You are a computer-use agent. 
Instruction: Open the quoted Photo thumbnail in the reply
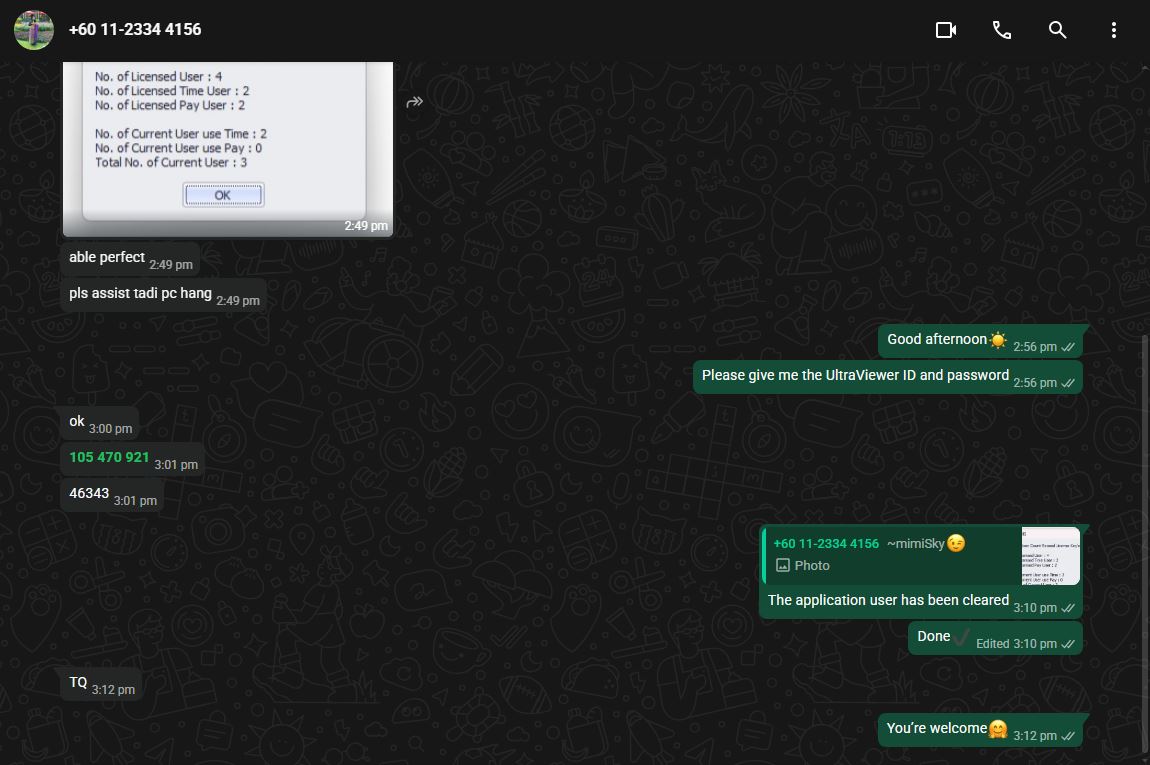(x=1050, y=555)
